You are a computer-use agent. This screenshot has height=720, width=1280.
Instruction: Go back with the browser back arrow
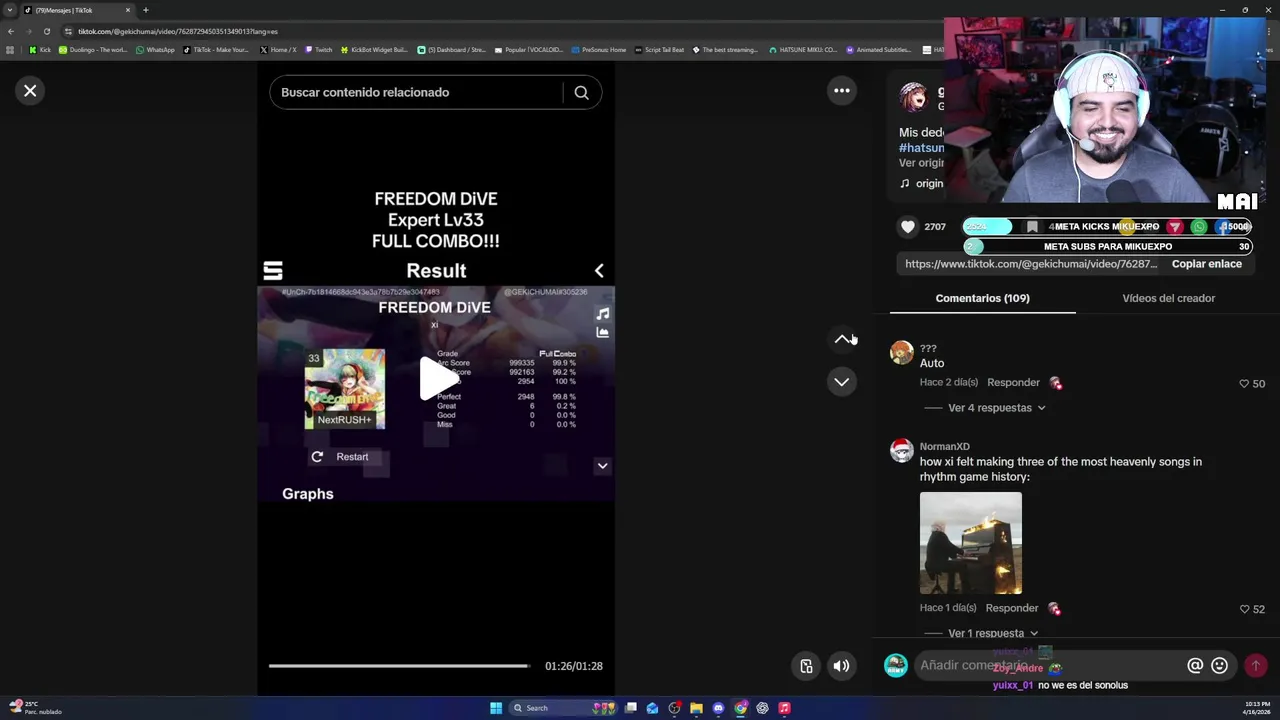(x=11, y=31)
